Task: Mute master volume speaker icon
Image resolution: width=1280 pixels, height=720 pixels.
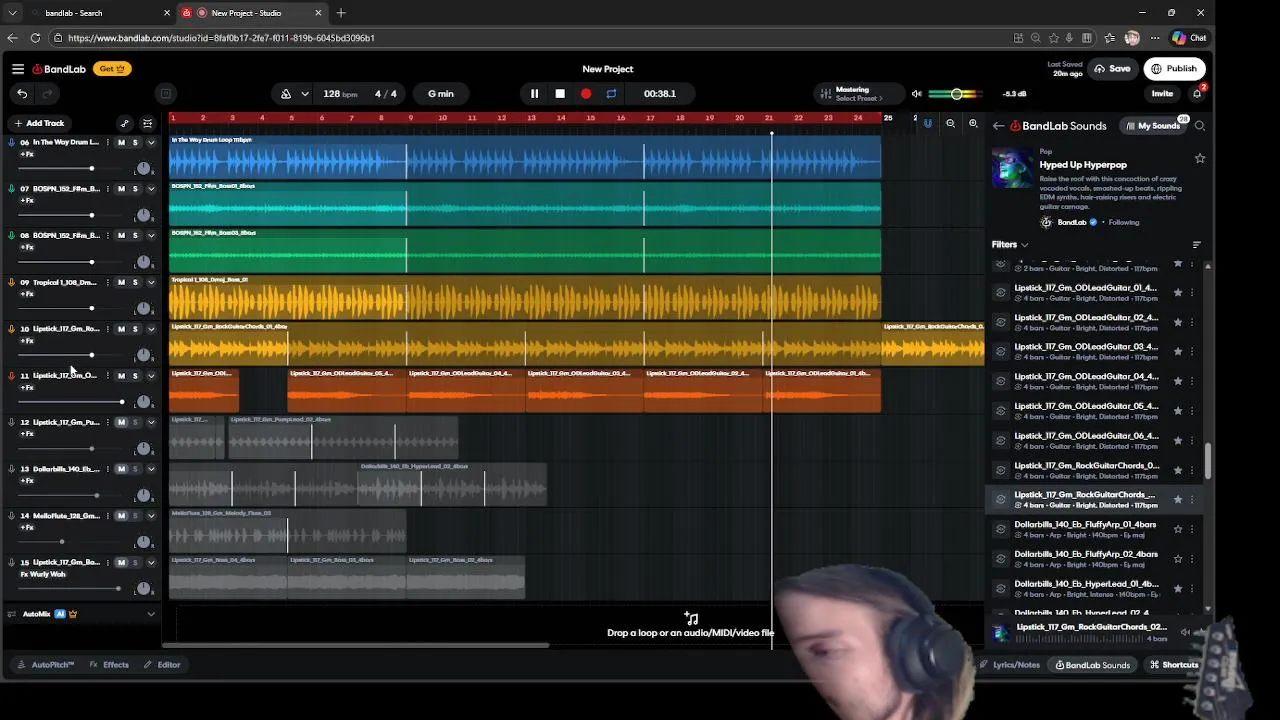Action: pos(916,94)
